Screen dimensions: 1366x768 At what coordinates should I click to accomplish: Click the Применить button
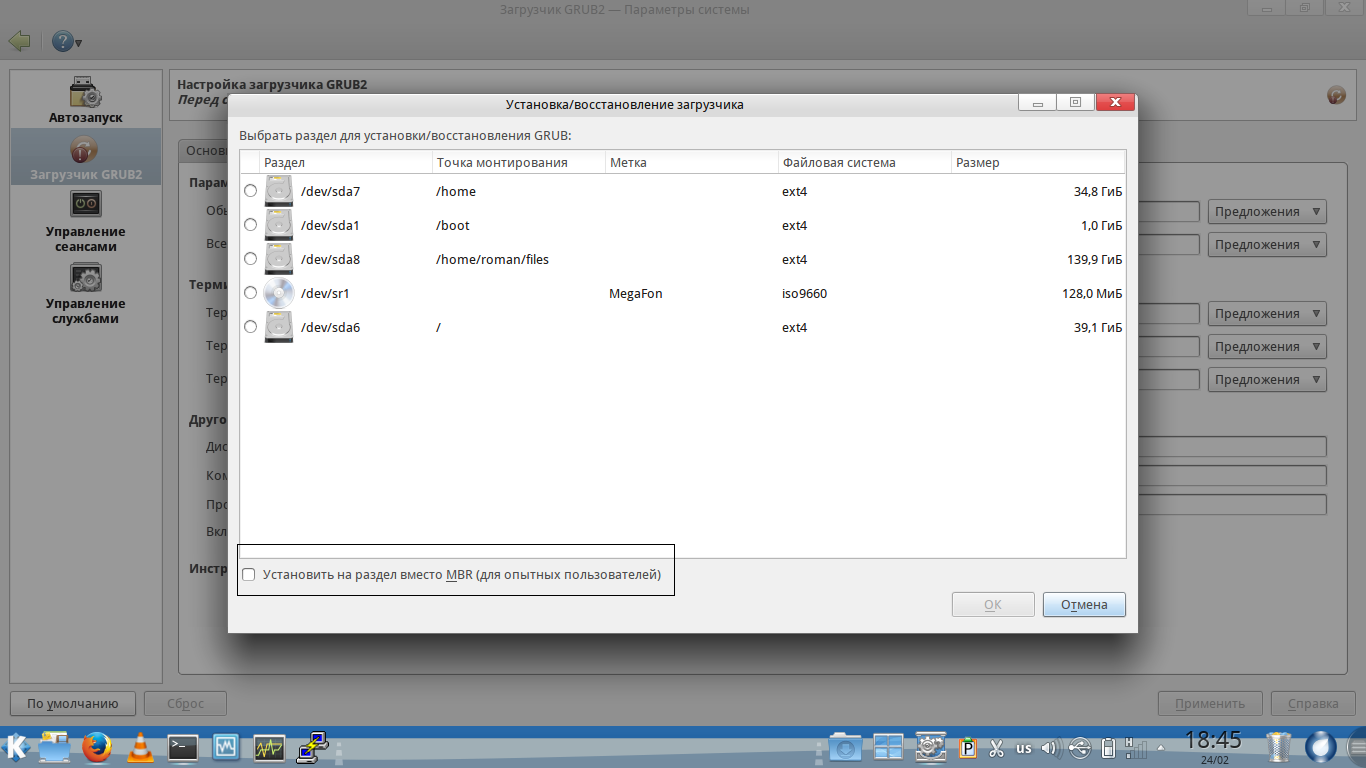click(x=1210, y=703)
